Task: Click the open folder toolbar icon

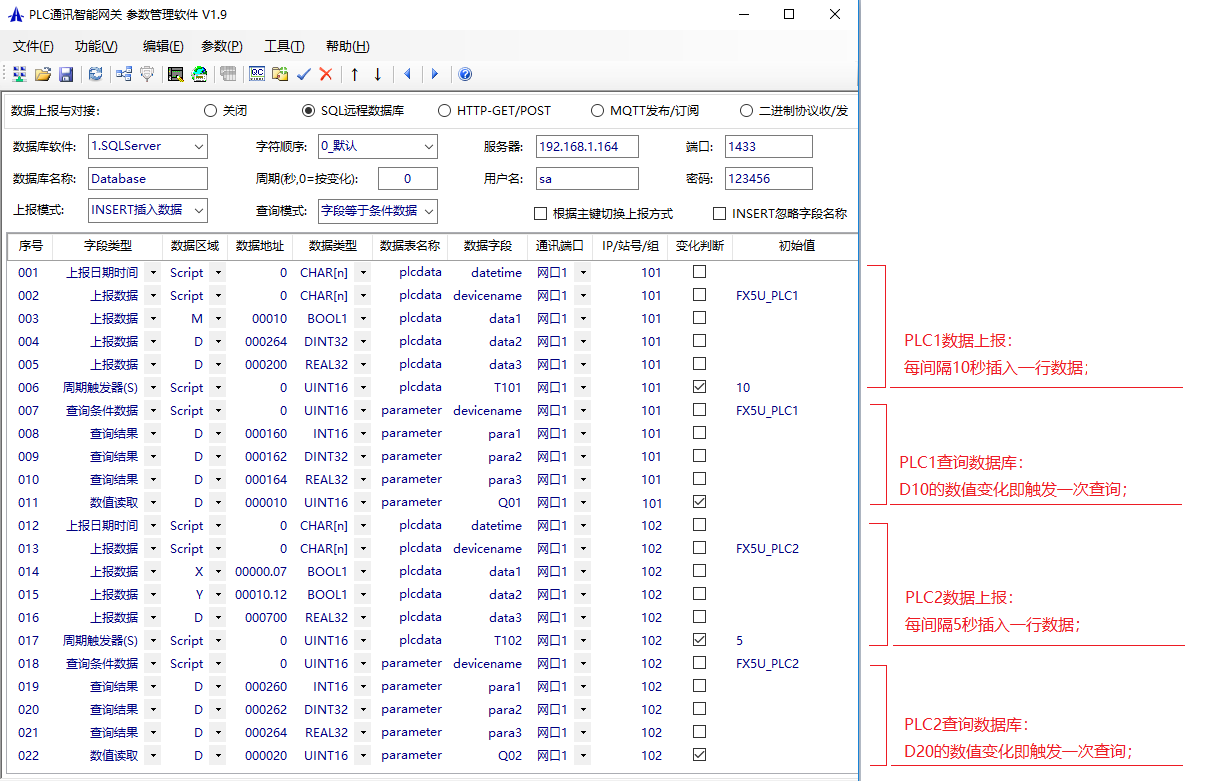Action: click(43, 74)
